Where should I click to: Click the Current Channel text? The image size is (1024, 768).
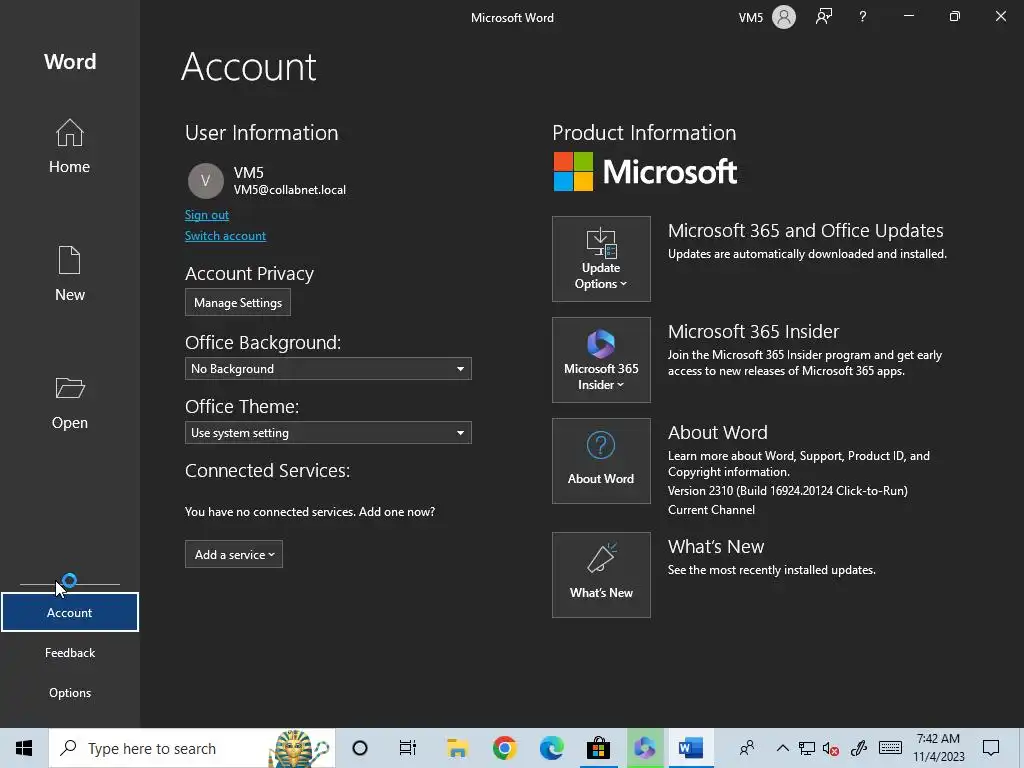point(711,509)
